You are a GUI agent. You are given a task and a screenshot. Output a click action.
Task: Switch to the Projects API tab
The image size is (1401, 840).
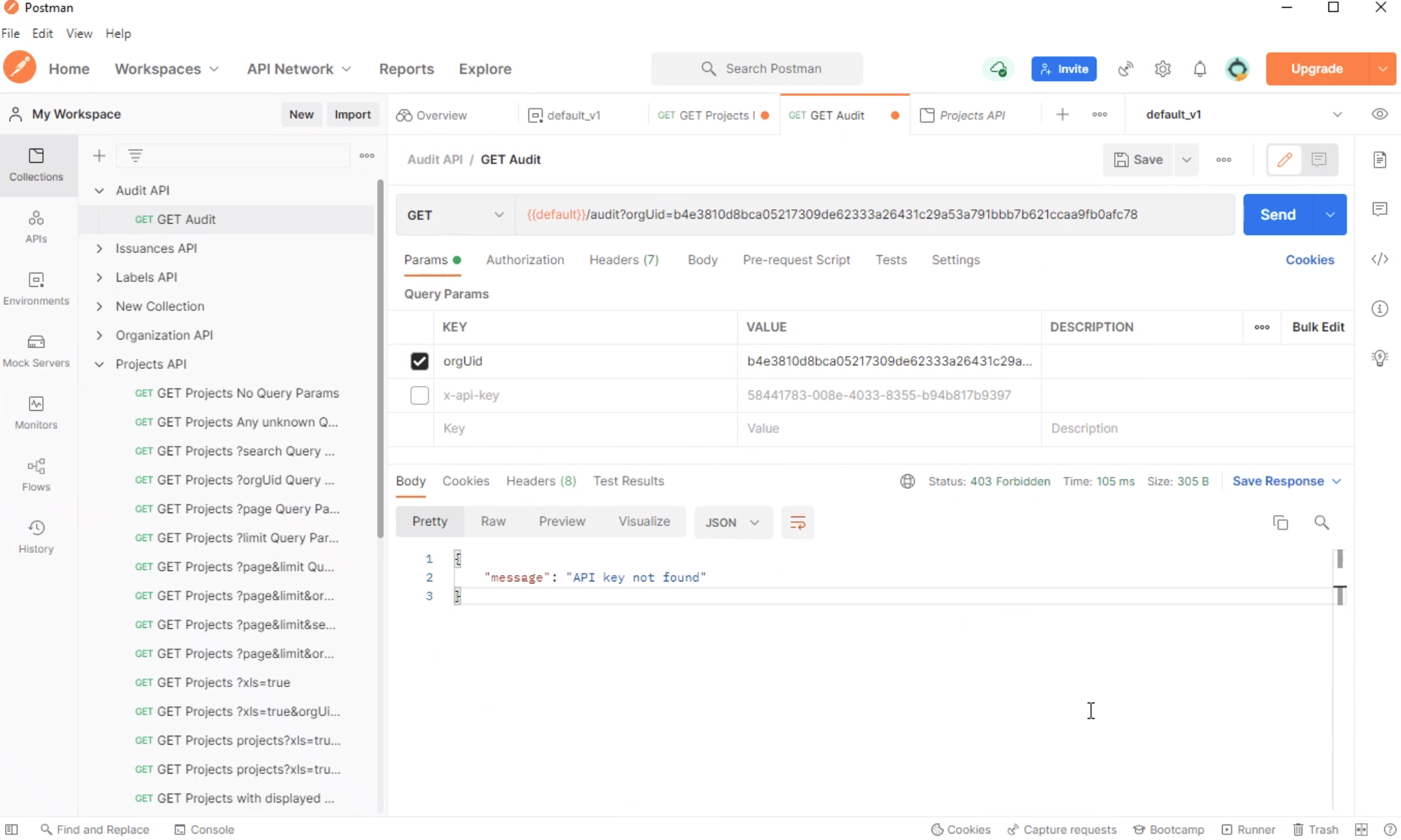pyautogui.click(x=973, y=115)
